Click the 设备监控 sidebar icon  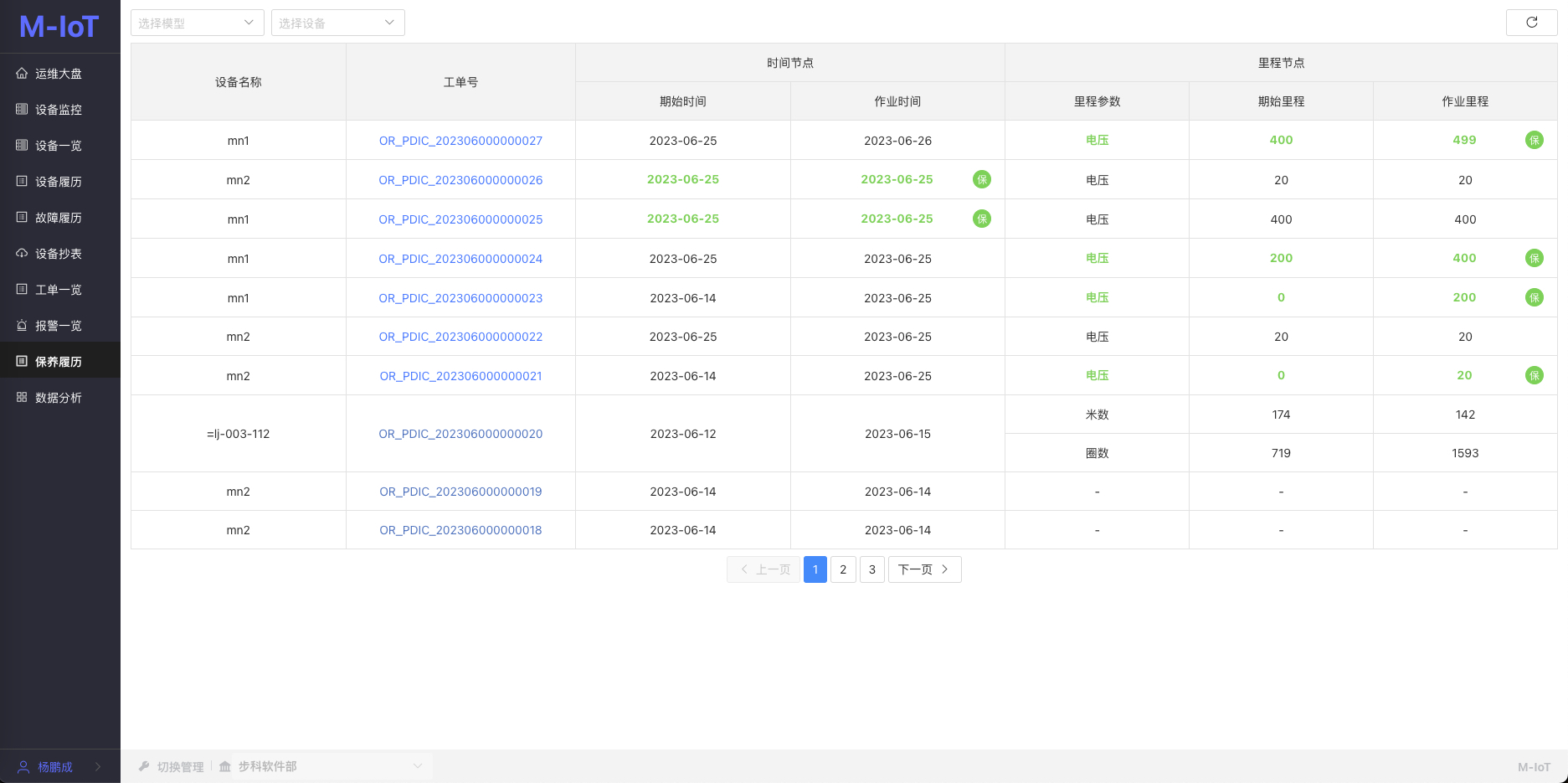22,110
